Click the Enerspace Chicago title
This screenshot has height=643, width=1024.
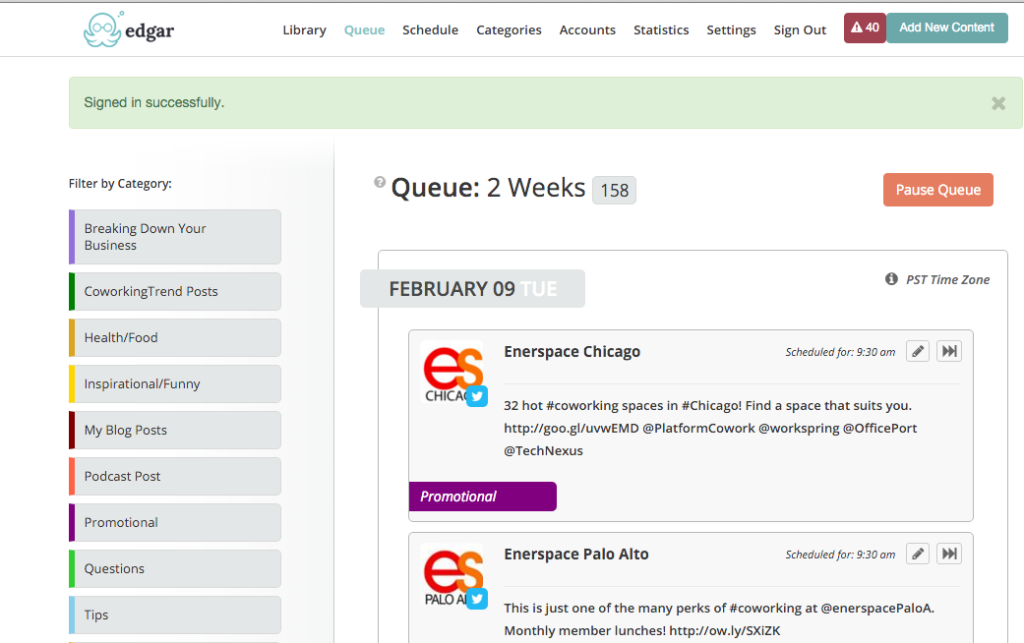click(571, 352)
